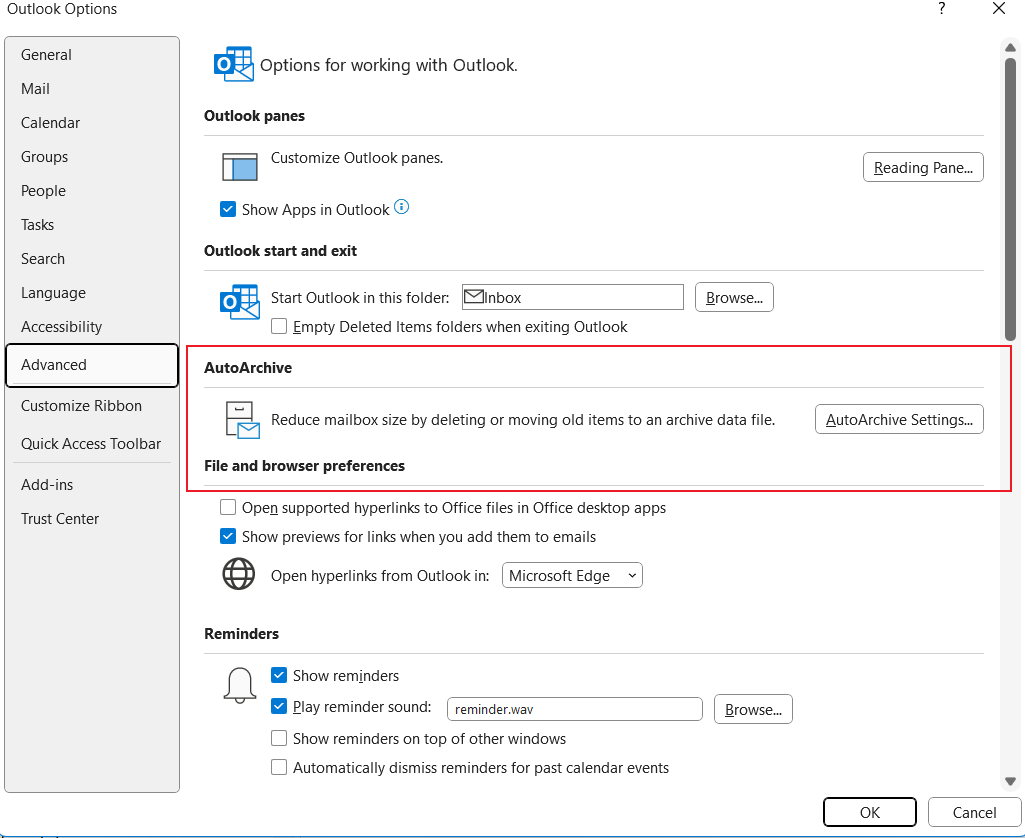1025x838 pixels.
Task: Click the envelope icon inside the Inbox field
Action: (474, 296)
